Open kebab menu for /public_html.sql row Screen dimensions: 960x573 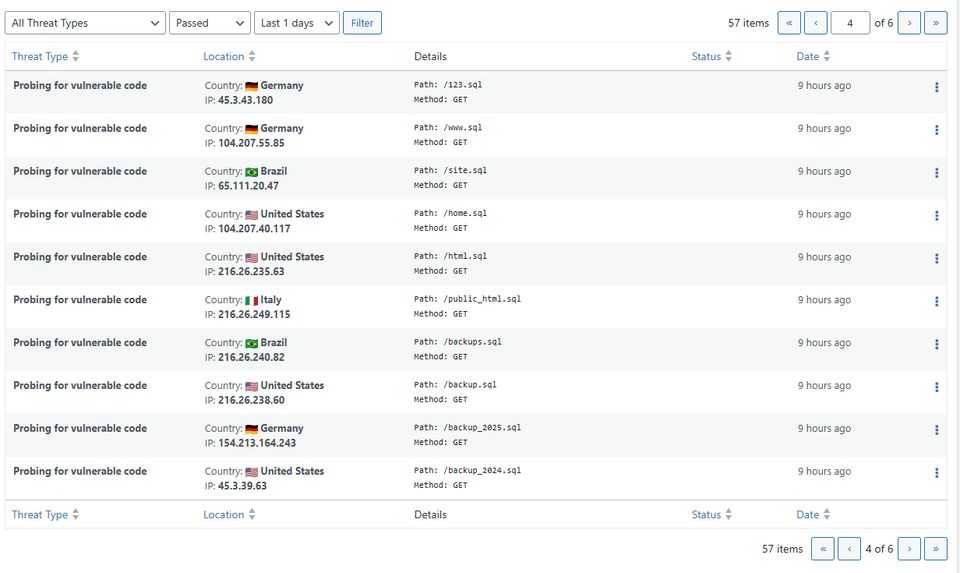(x=936, y=301)
